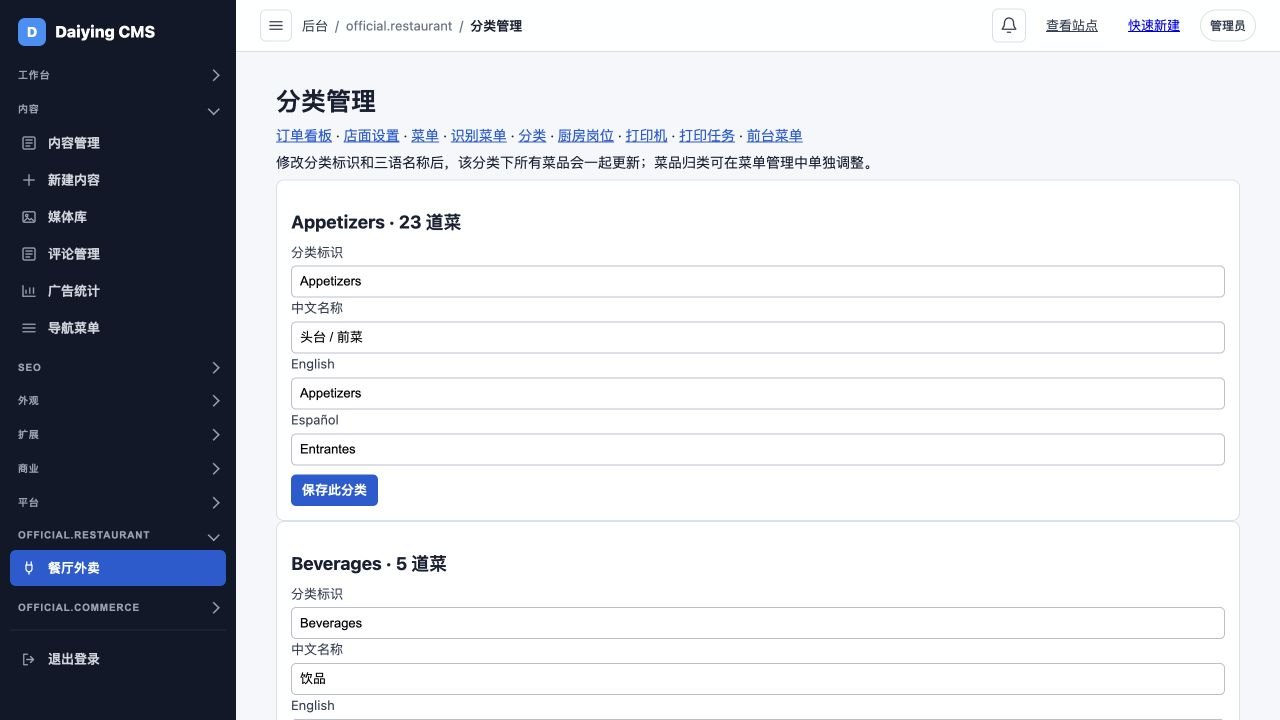Open the notifications bell
This screenshot has height=720, width=1280.
pyautogui.click(x=1009, y=26)
